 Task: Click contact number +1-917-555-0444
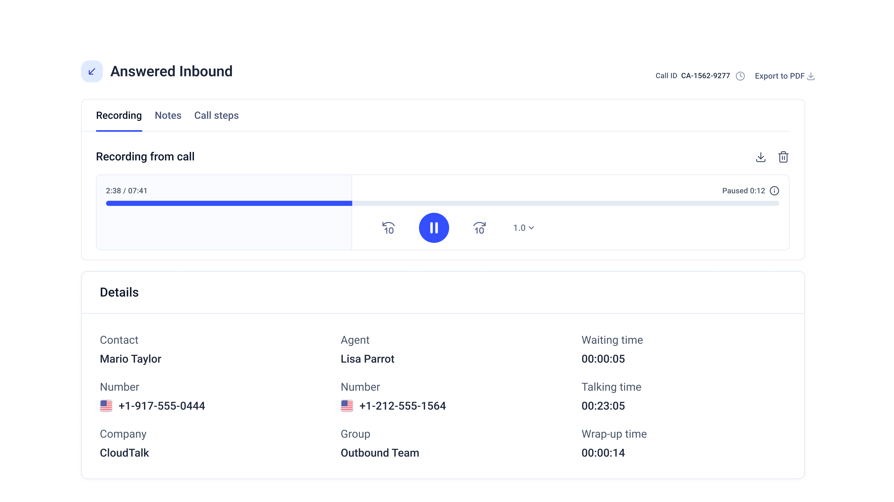pos(161,406)
